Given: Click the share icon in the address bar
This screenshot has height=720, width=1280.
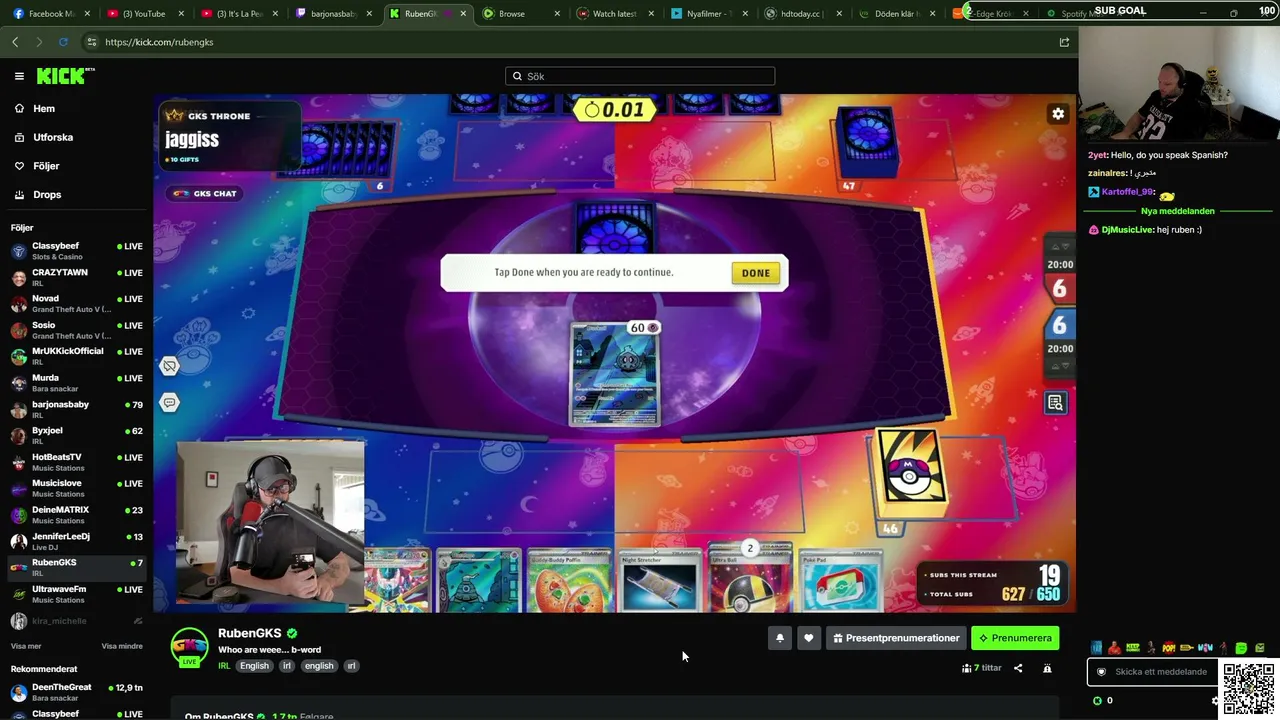Looking at the screenshot, I should click(1064, 42).
